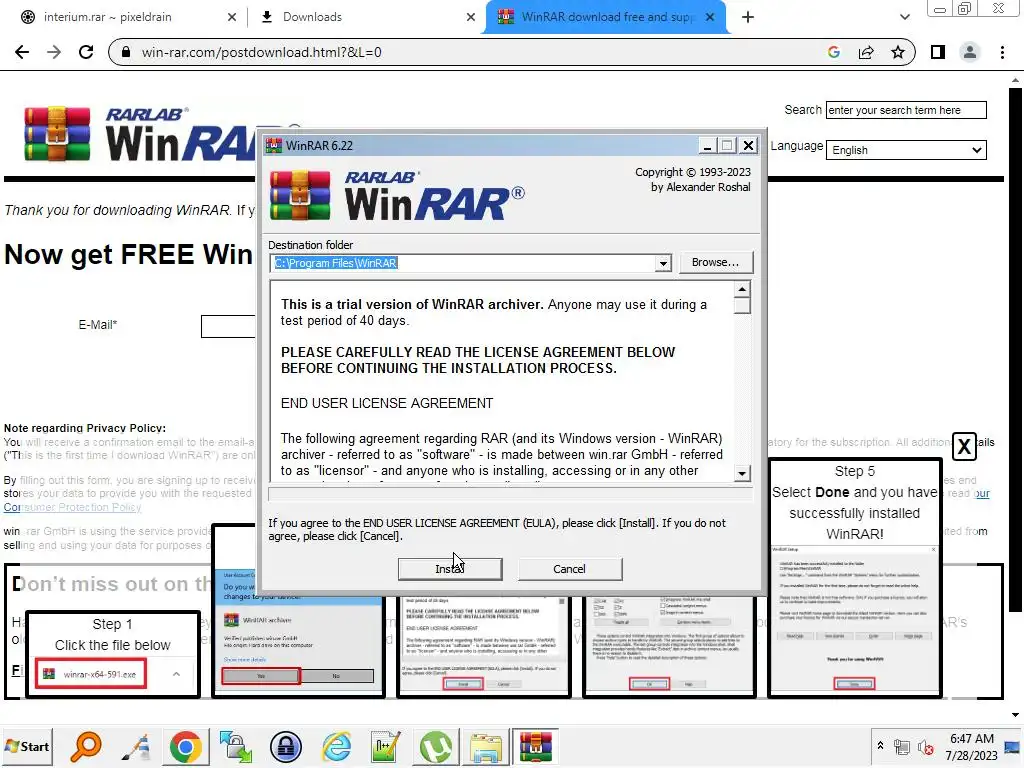
Task: Click the WinRAR 6.22 title bar icon
Action: pos(274,145)
